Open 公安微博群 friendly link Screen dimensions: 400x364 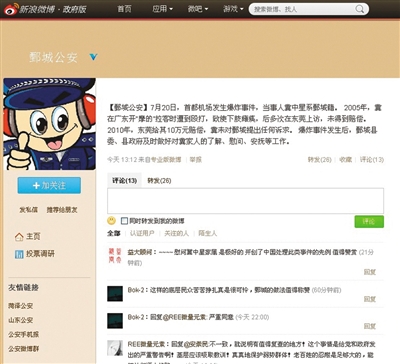pyautogui.click(x=24, y=349)
